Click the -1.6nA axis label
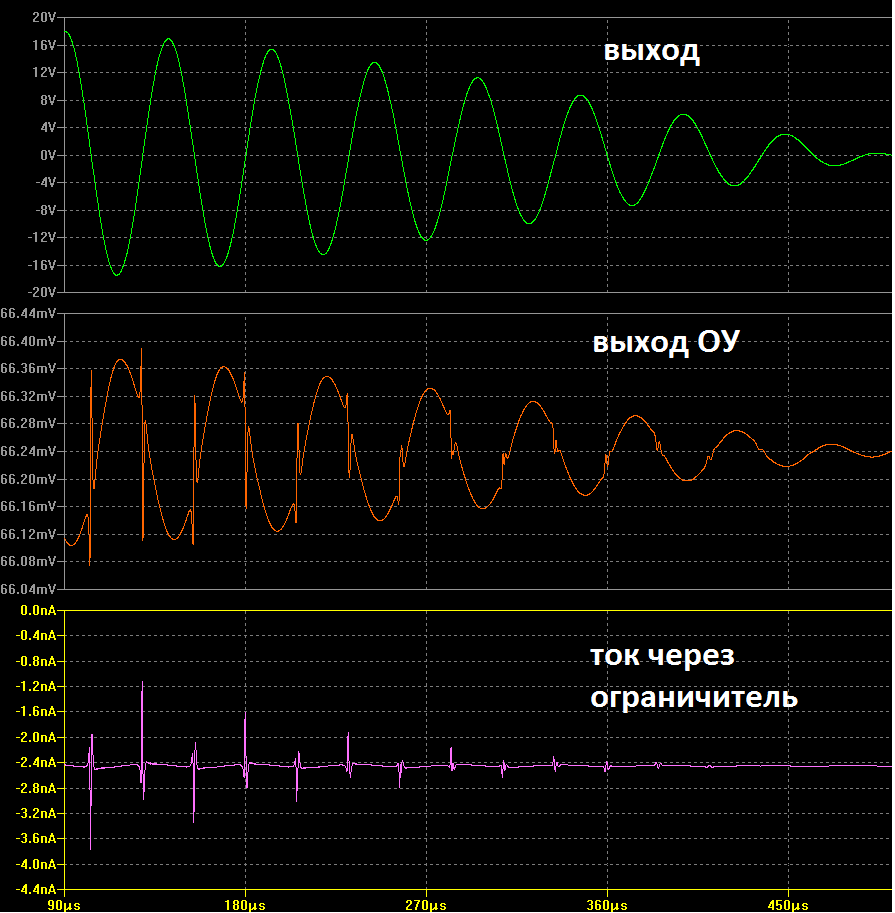This screenshot has width=895, height=913. coord(36,712)
